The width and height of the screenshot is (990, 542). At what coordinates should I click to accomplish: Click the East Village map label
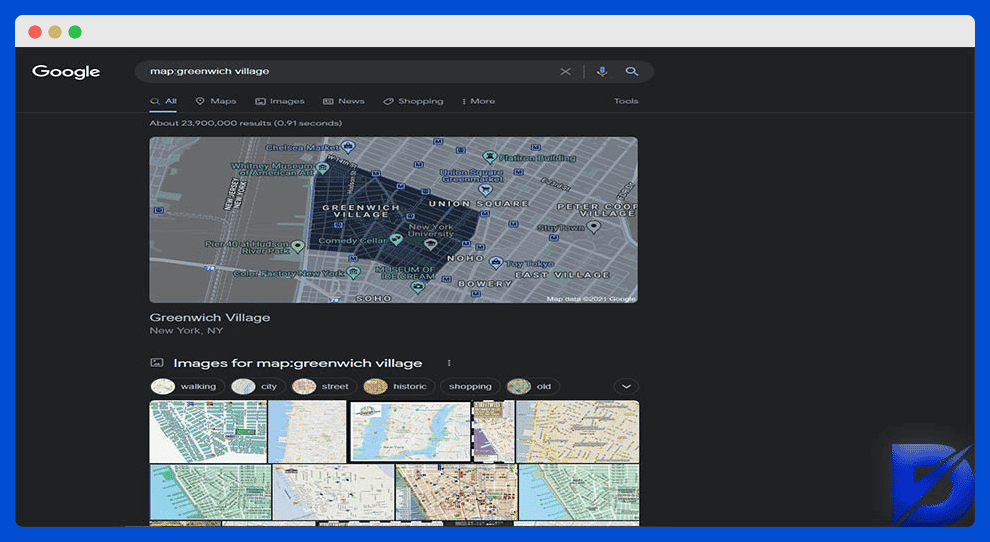[563, 275]
